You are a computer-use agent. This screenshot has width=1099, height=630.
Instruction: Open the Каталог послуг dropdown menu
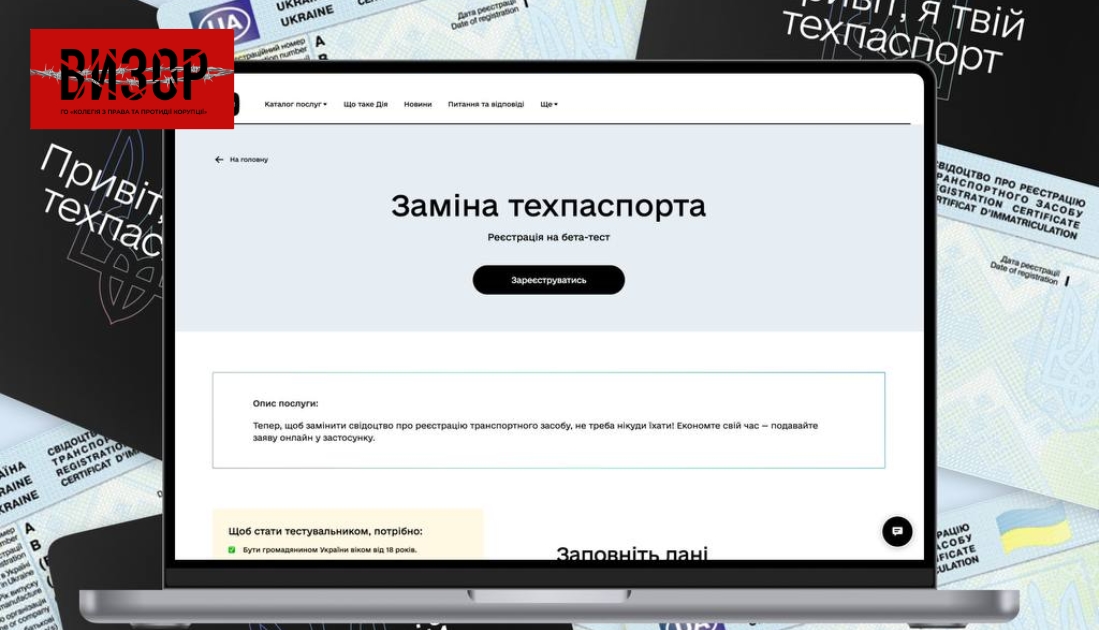pyautogui.click(x=295, y=104)
